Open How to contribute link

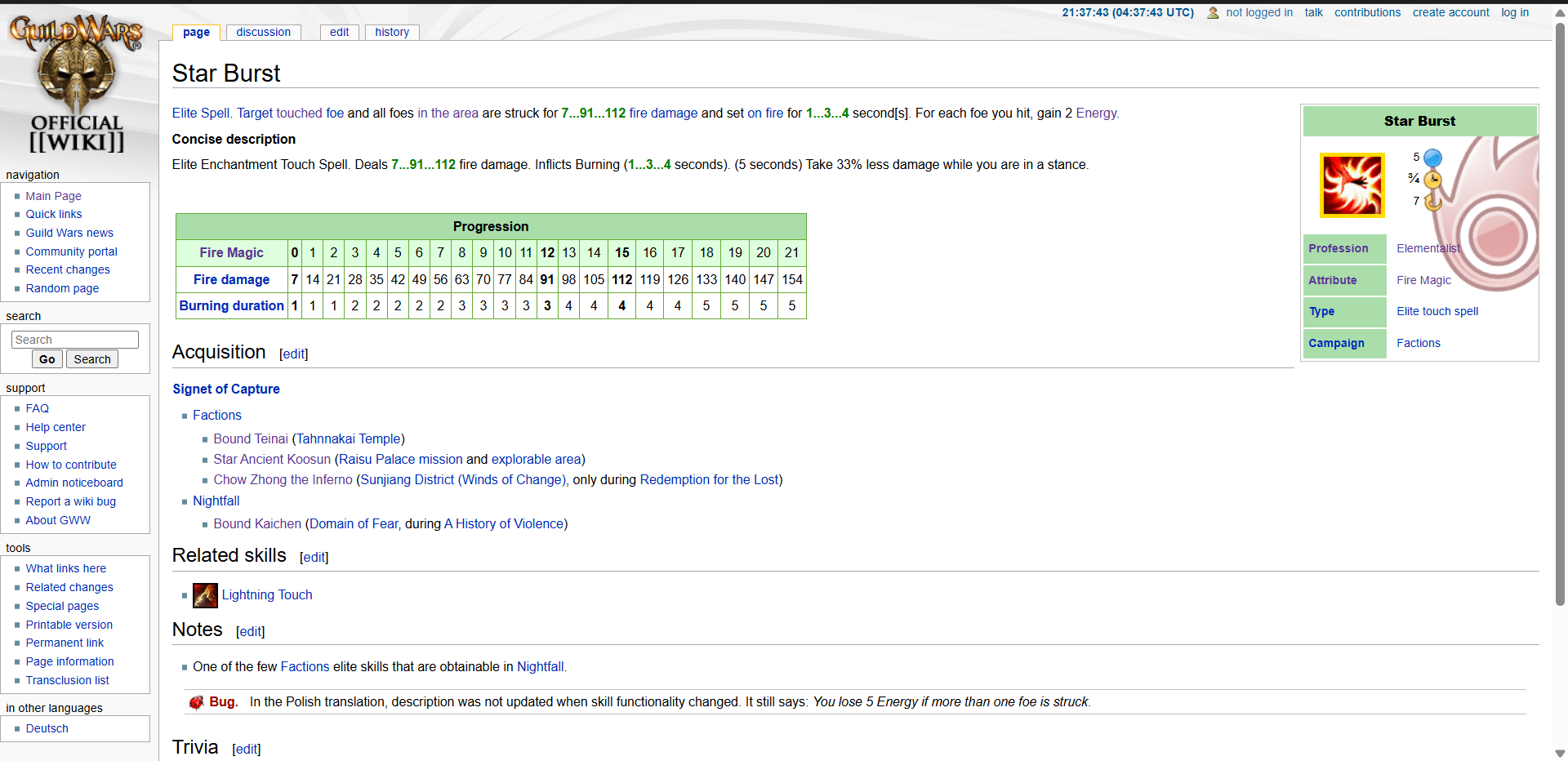point(71,465)
